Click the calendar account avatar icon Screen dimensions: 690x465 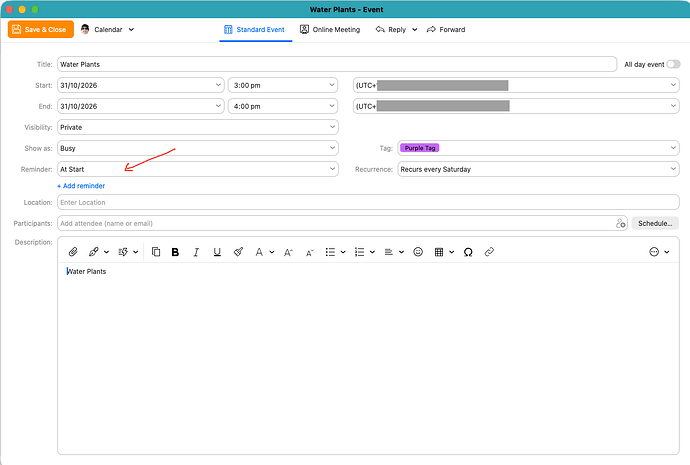[85, 29]
